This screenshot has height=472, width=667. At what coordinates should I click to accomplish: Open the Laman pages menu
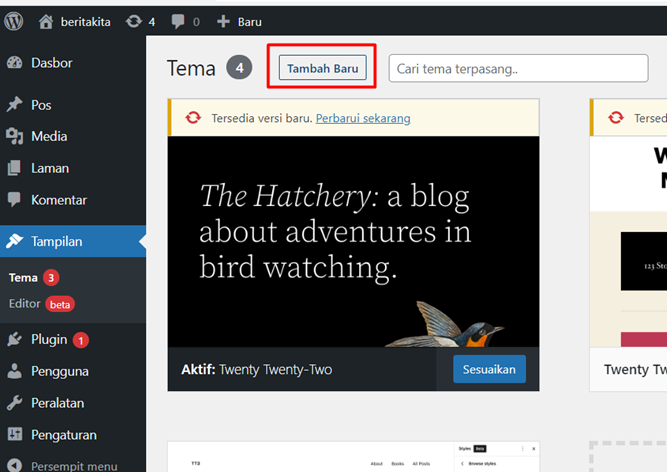[x=50, y=168]
